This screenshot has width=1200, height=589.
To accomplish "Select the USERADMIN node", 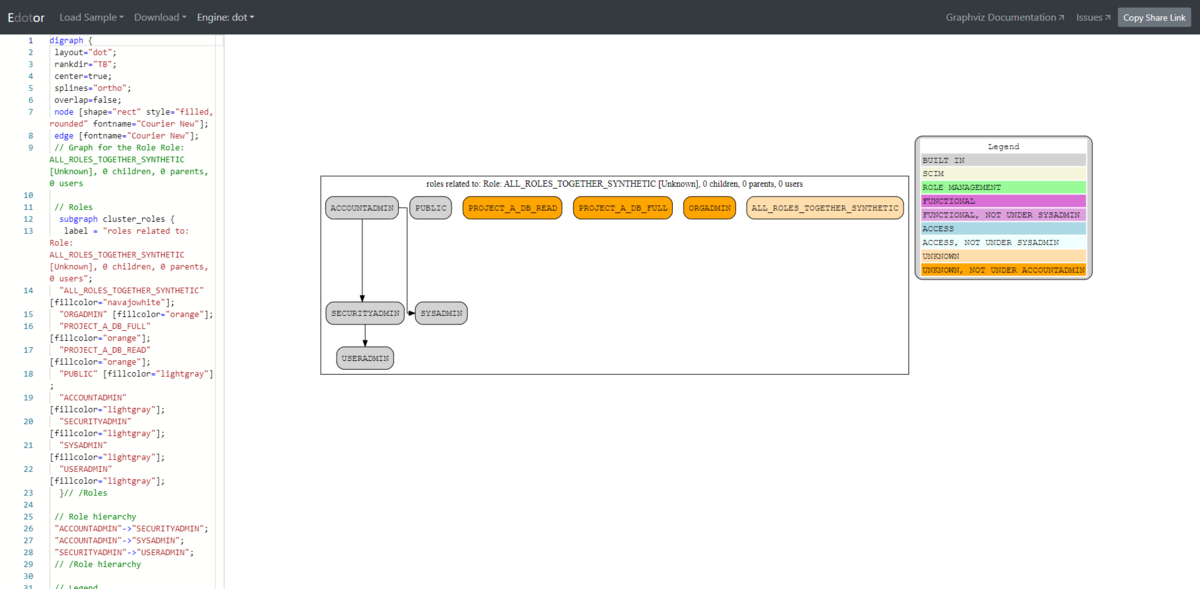I will (365, 358).
